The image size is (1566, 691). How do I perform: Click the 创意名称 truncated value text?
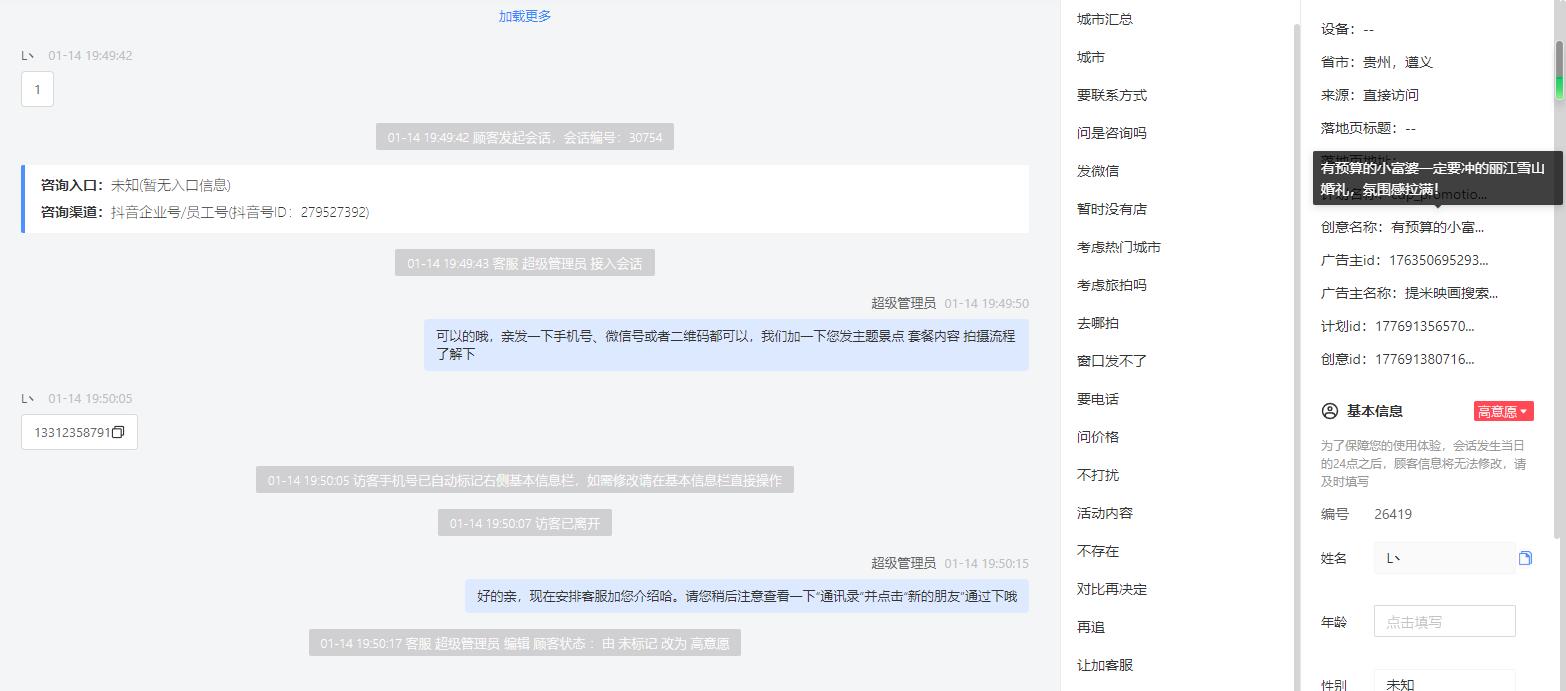click(1438, 227)
